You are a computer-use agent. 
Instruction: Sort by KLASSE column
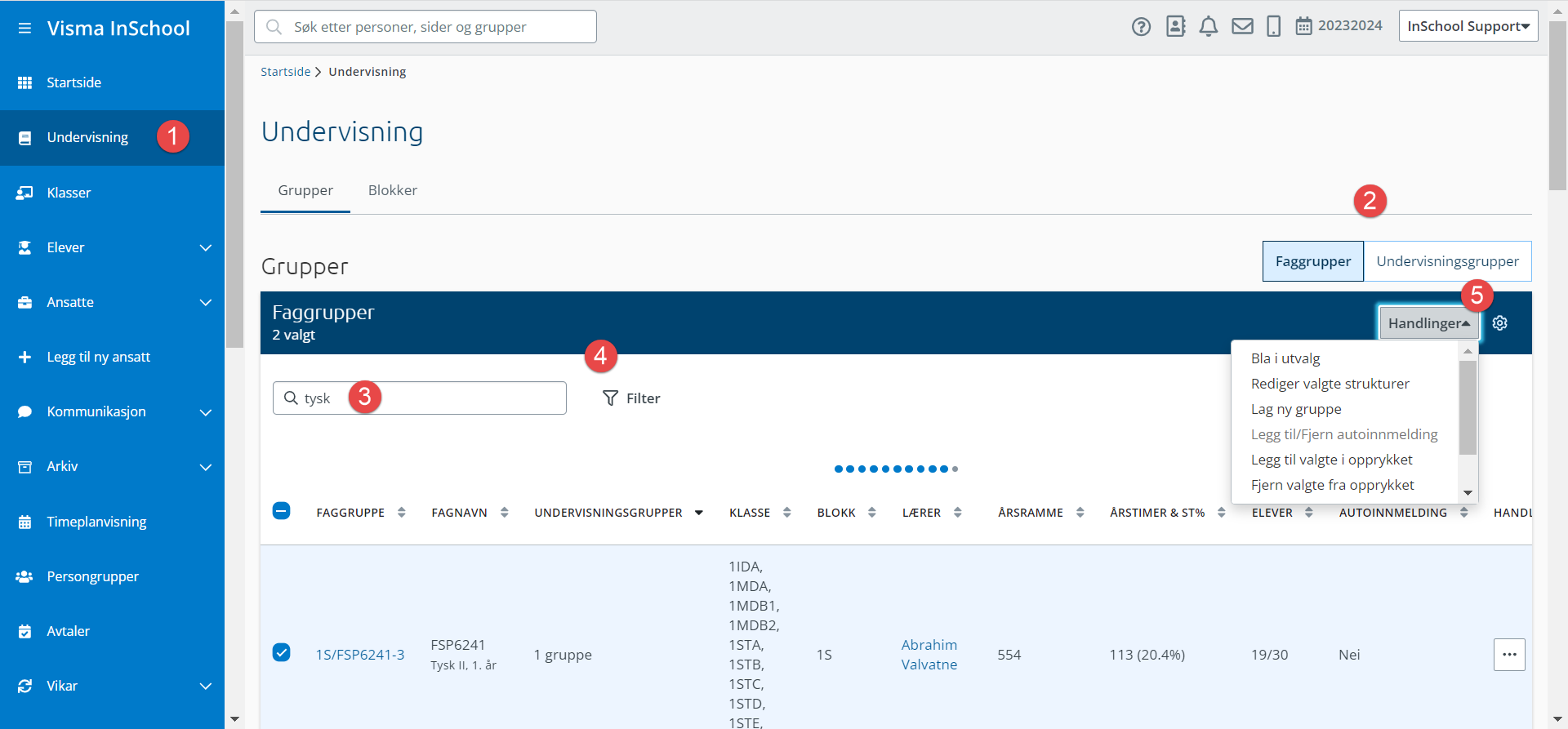tap(759, 513)
